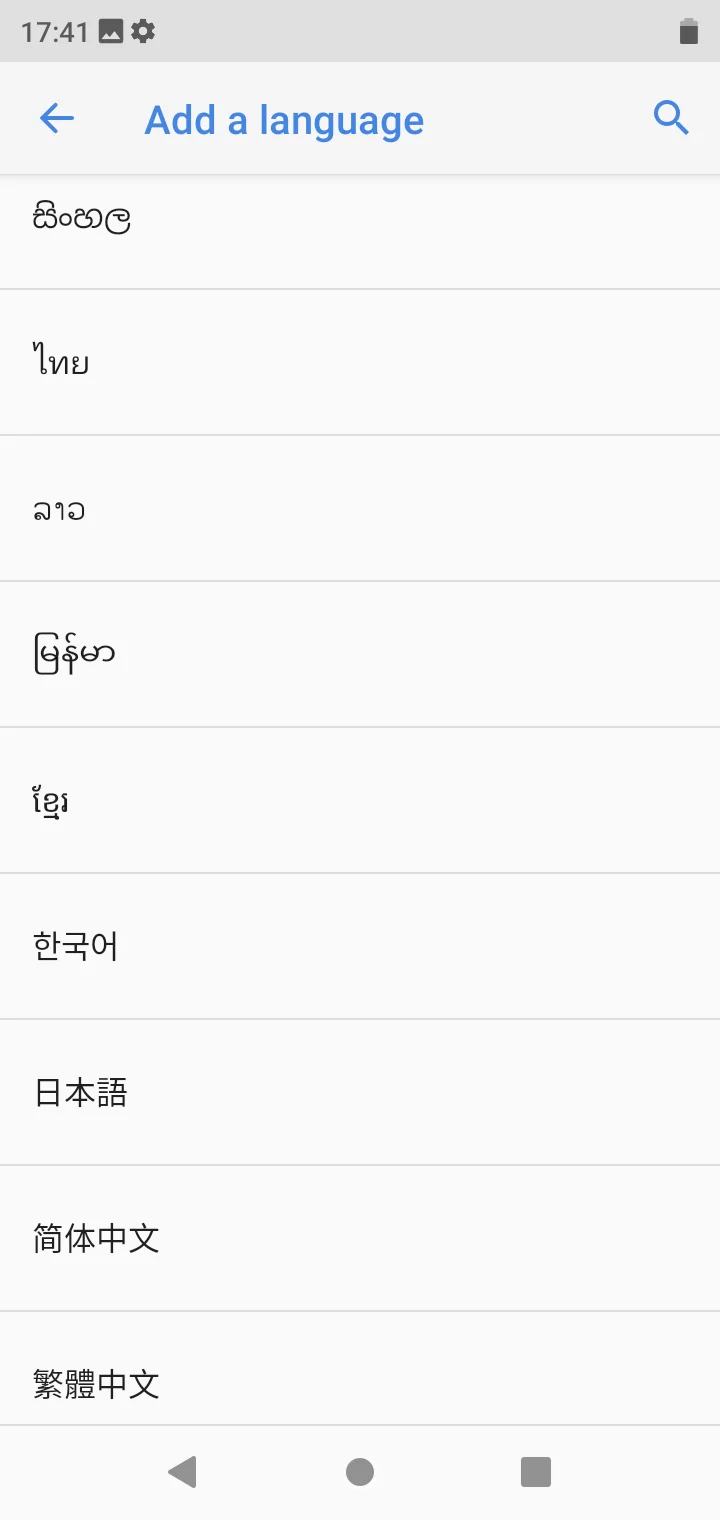Select Thai language ไทย
This screenshot has height=1520, width=720.
pyautogui.click(x=360, y=362)
